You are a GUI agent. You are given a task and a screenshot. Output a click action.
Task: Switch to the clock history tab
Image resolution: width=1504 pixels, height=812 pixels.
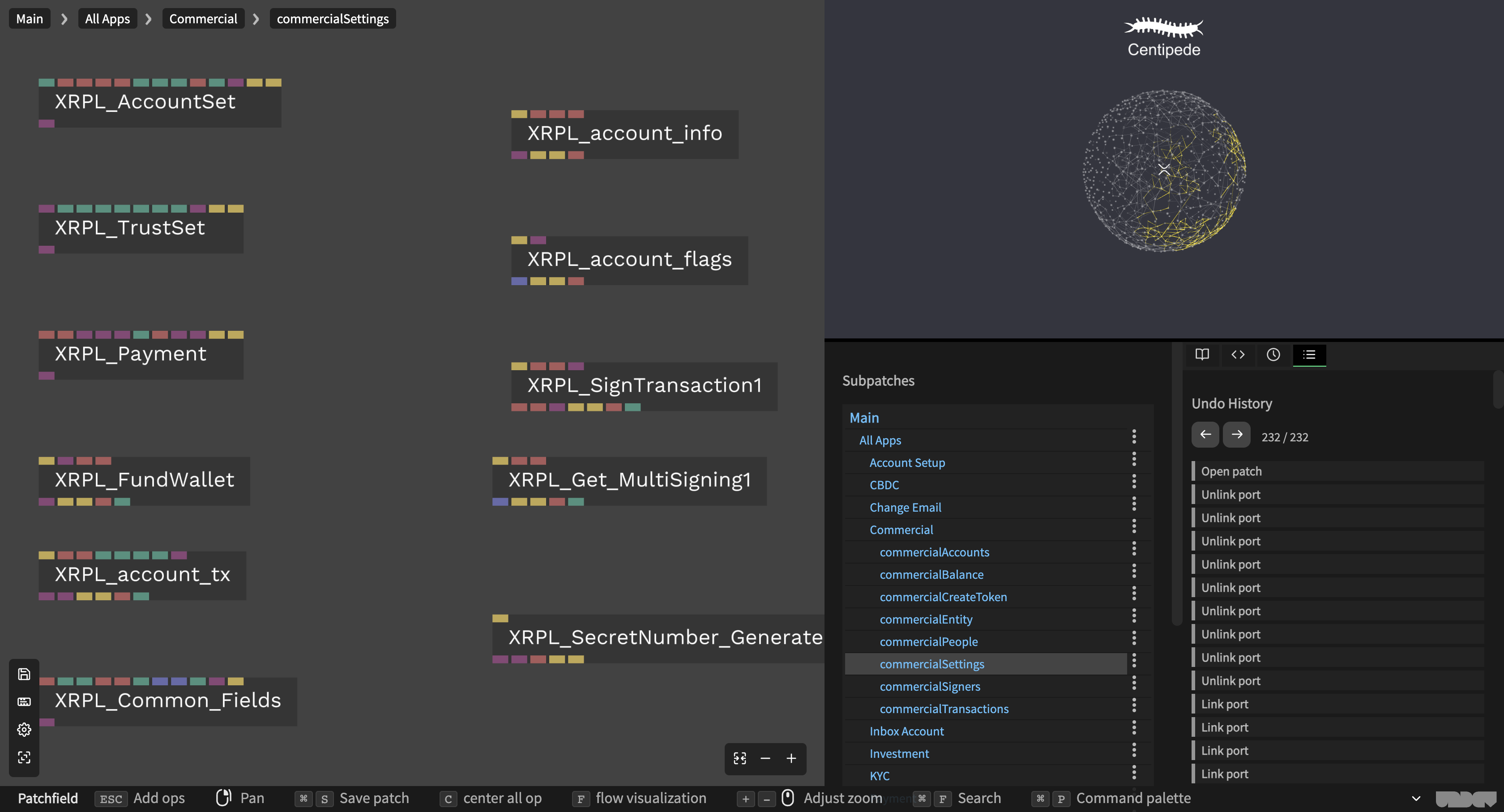click(1273, 355)
